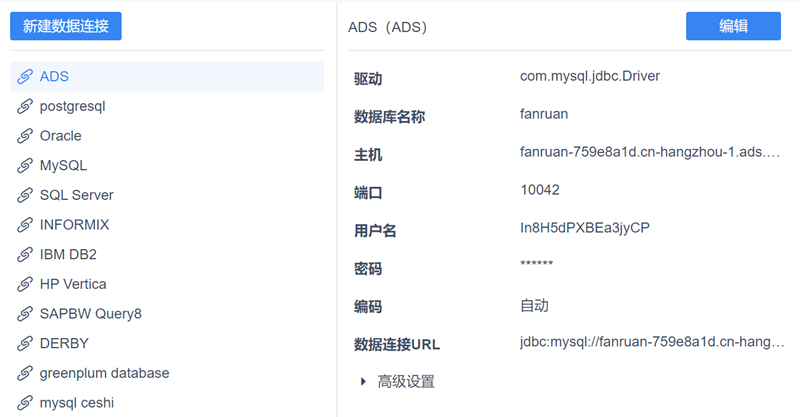The image size is (800, 417).
Task: Click the link icon beside INFORMIX
Action: tap(25, 225)
